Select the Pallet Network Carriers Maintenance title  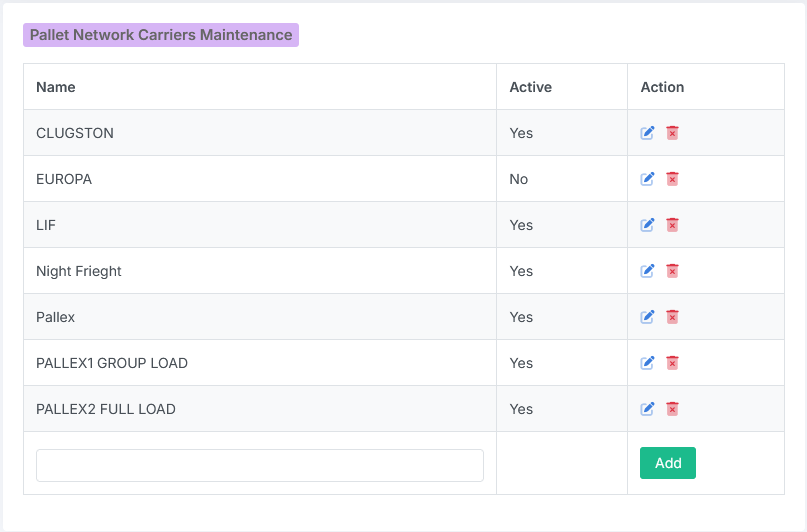(161, 35)
